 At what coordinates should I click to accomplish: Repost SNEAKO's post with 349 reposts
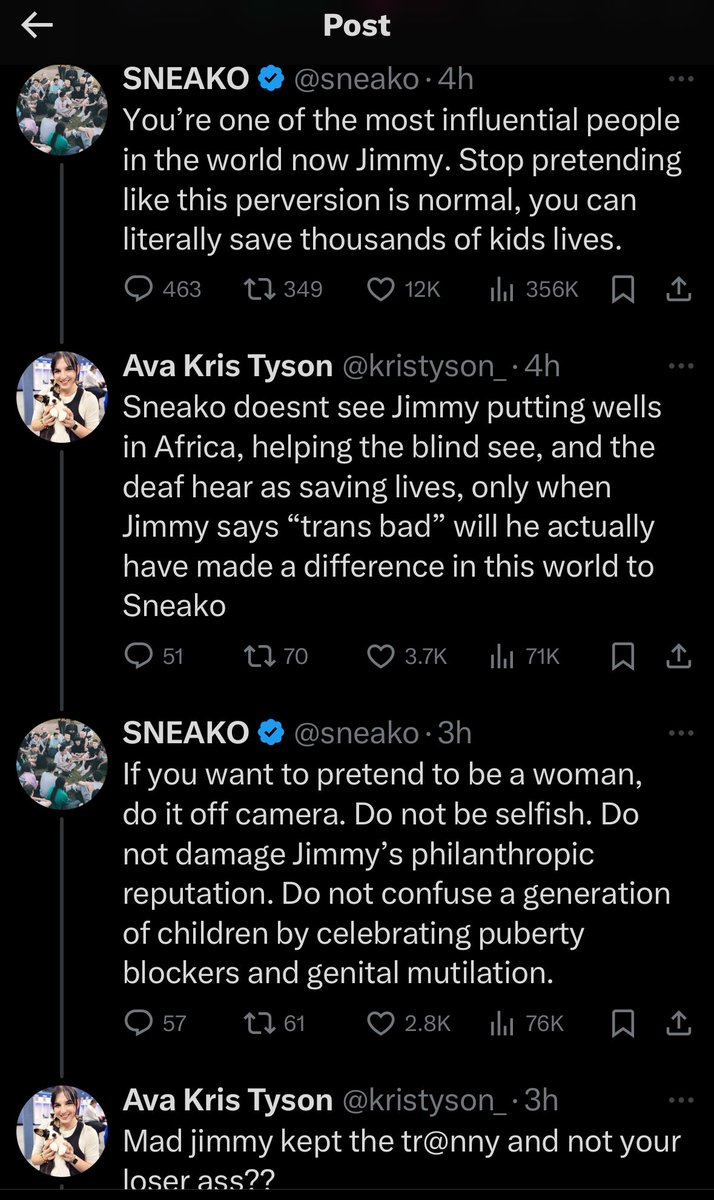[259, 289]
